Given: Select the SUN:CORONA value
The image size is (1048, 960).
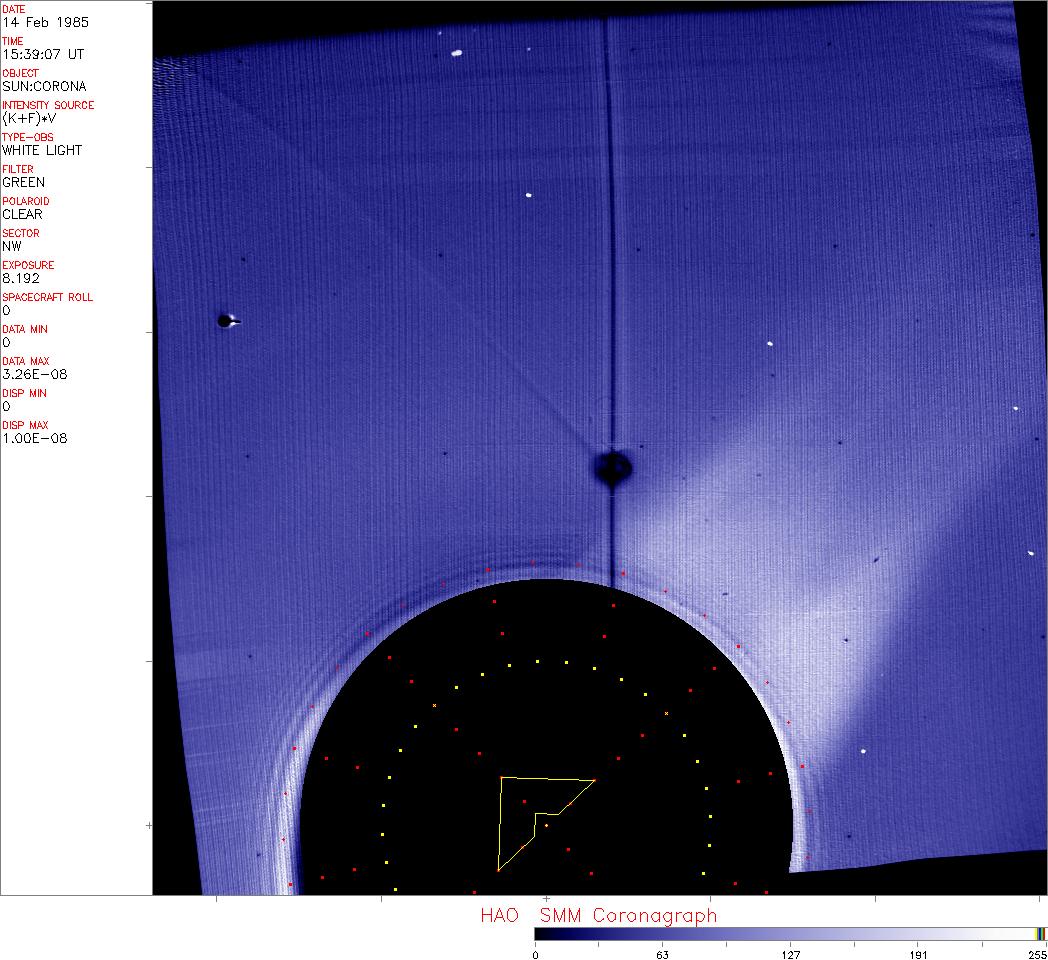Looking at the screenshot, I should [44, 86].
